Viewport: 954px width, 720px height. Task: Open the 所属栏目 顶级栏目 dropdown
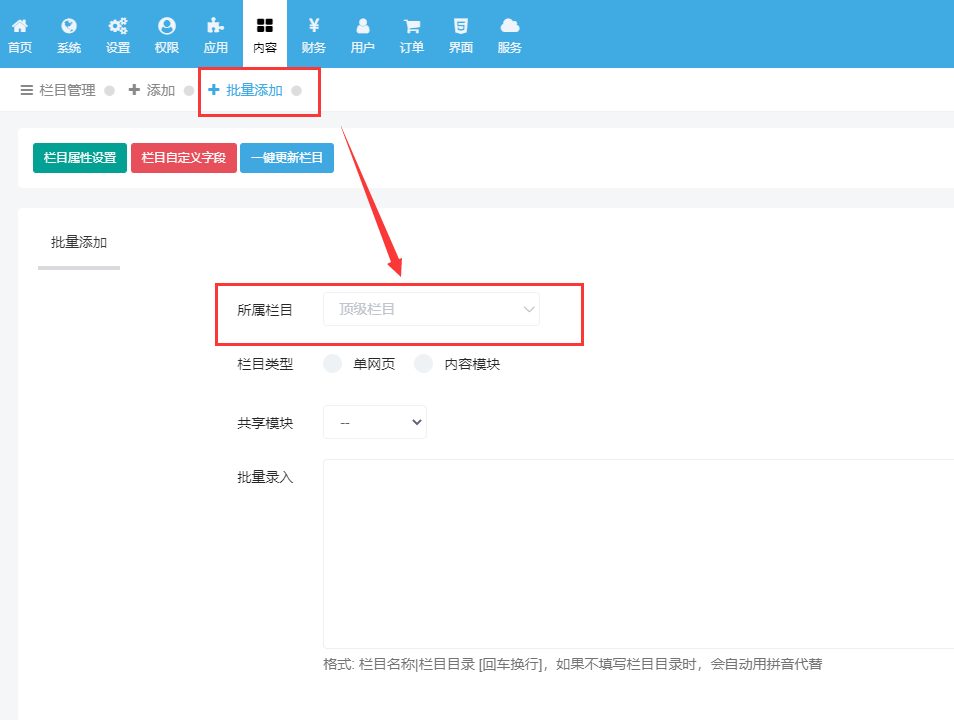(x=431, y=309)
